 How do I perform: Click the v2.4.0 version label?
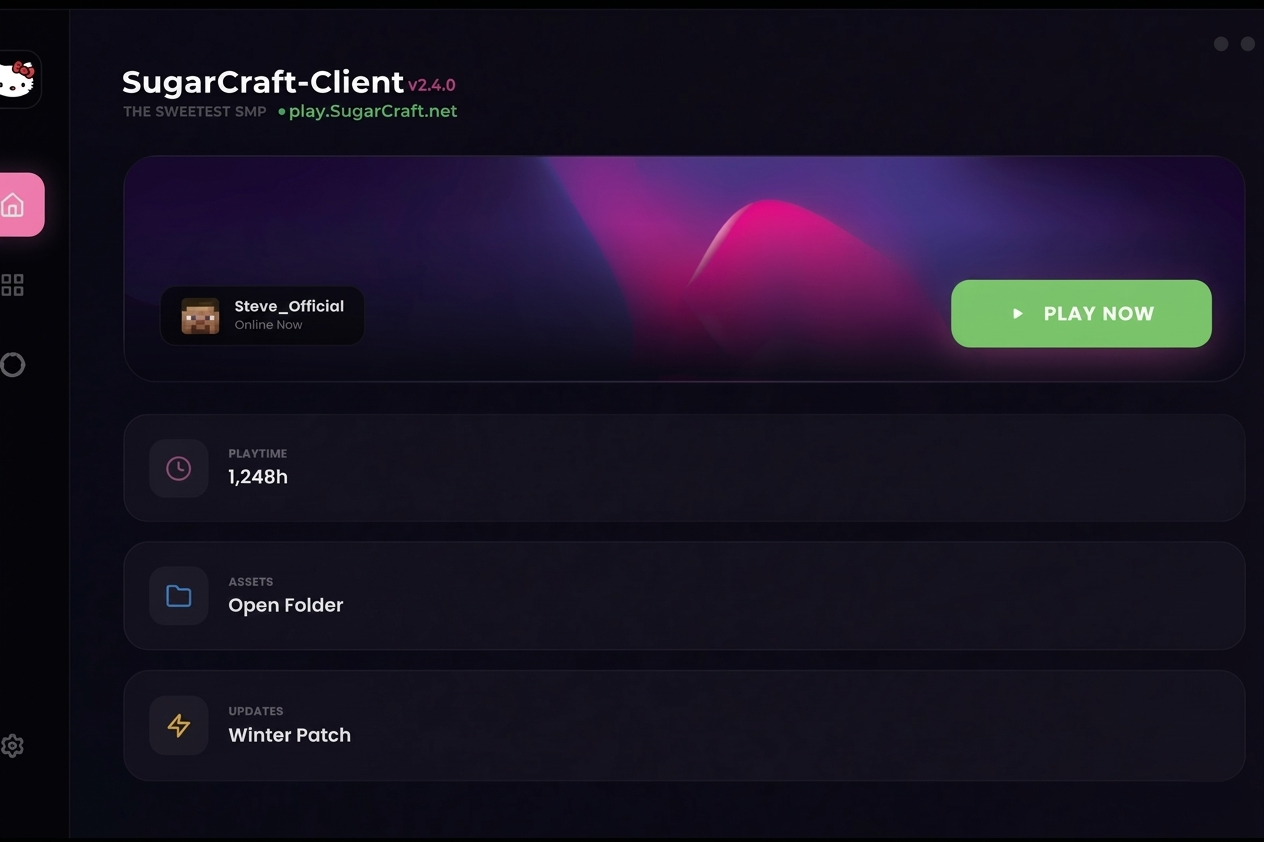tap(431, 85)
